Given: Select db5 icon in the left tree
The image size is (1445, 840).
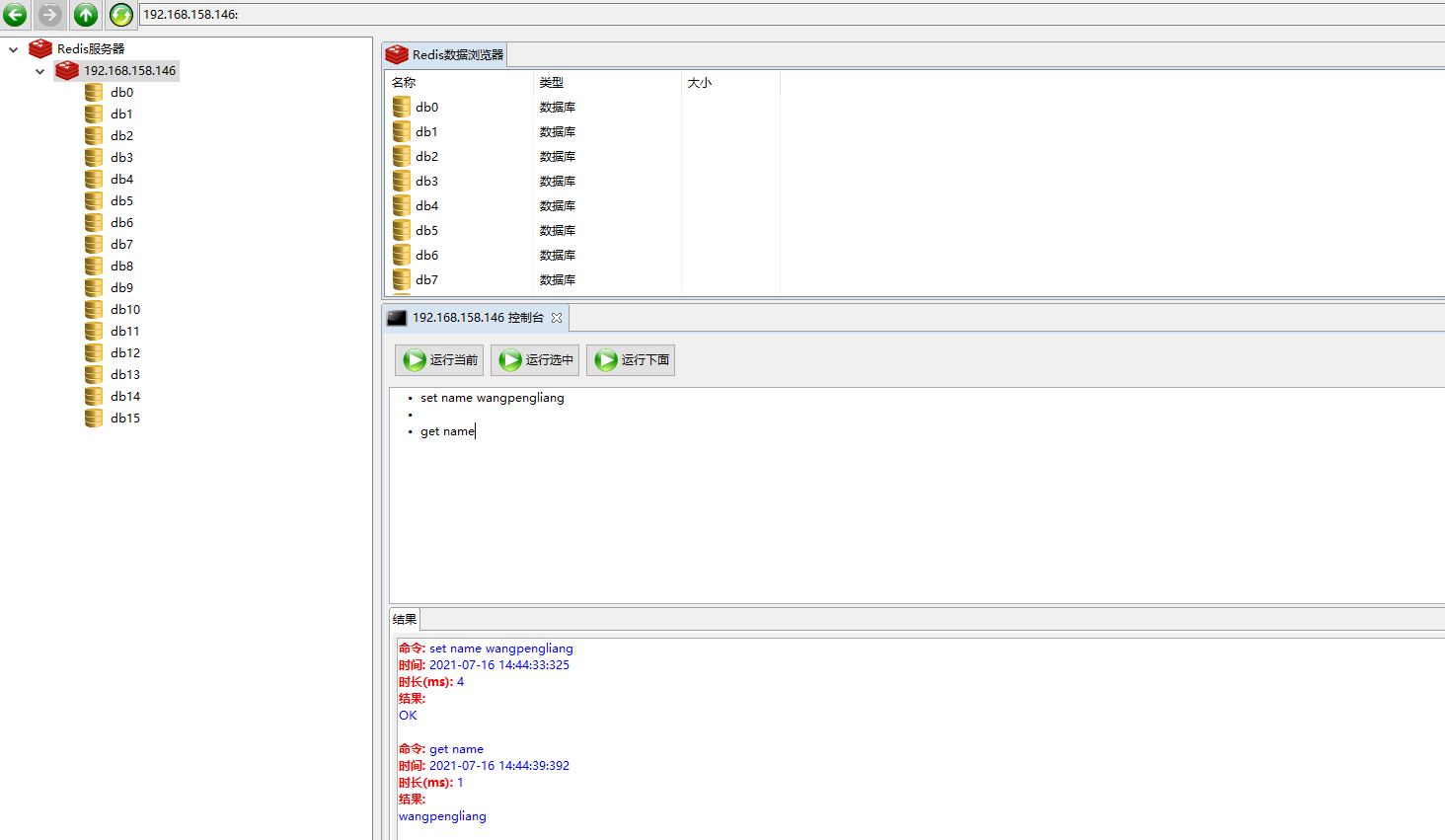Looking at the screenshot, I should click(x=94, y=201).
